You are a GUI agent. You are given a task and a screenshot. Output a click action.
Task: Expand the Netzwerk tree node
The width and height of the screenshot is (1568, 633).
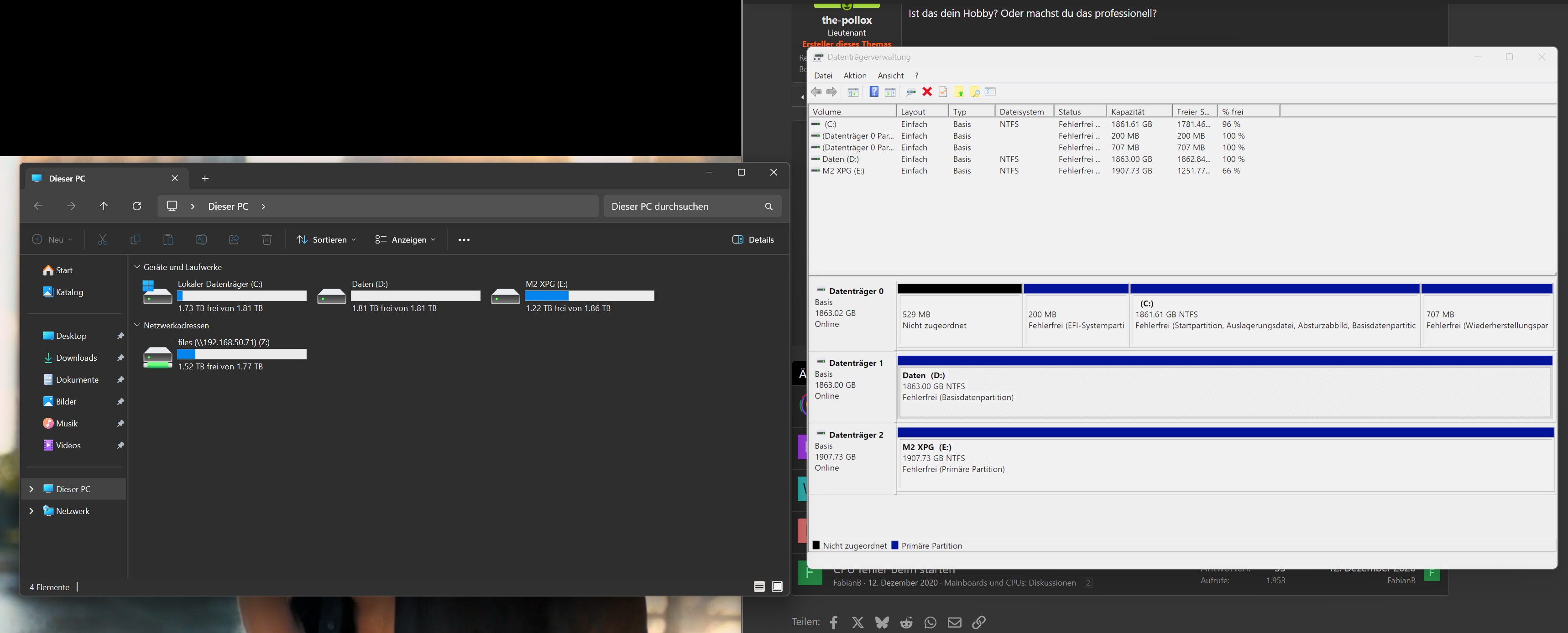[x=31, y=511]
